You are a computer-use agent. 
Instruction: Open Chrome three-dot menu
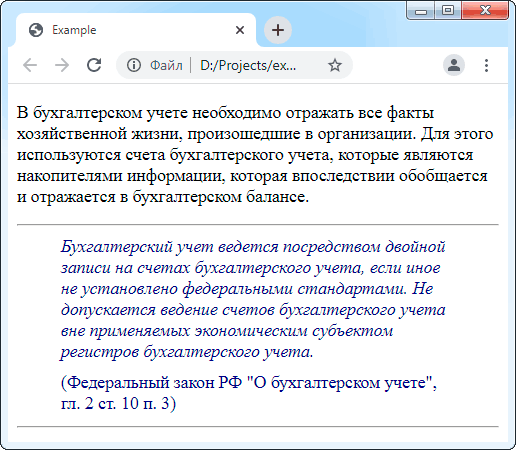point(486,65)
